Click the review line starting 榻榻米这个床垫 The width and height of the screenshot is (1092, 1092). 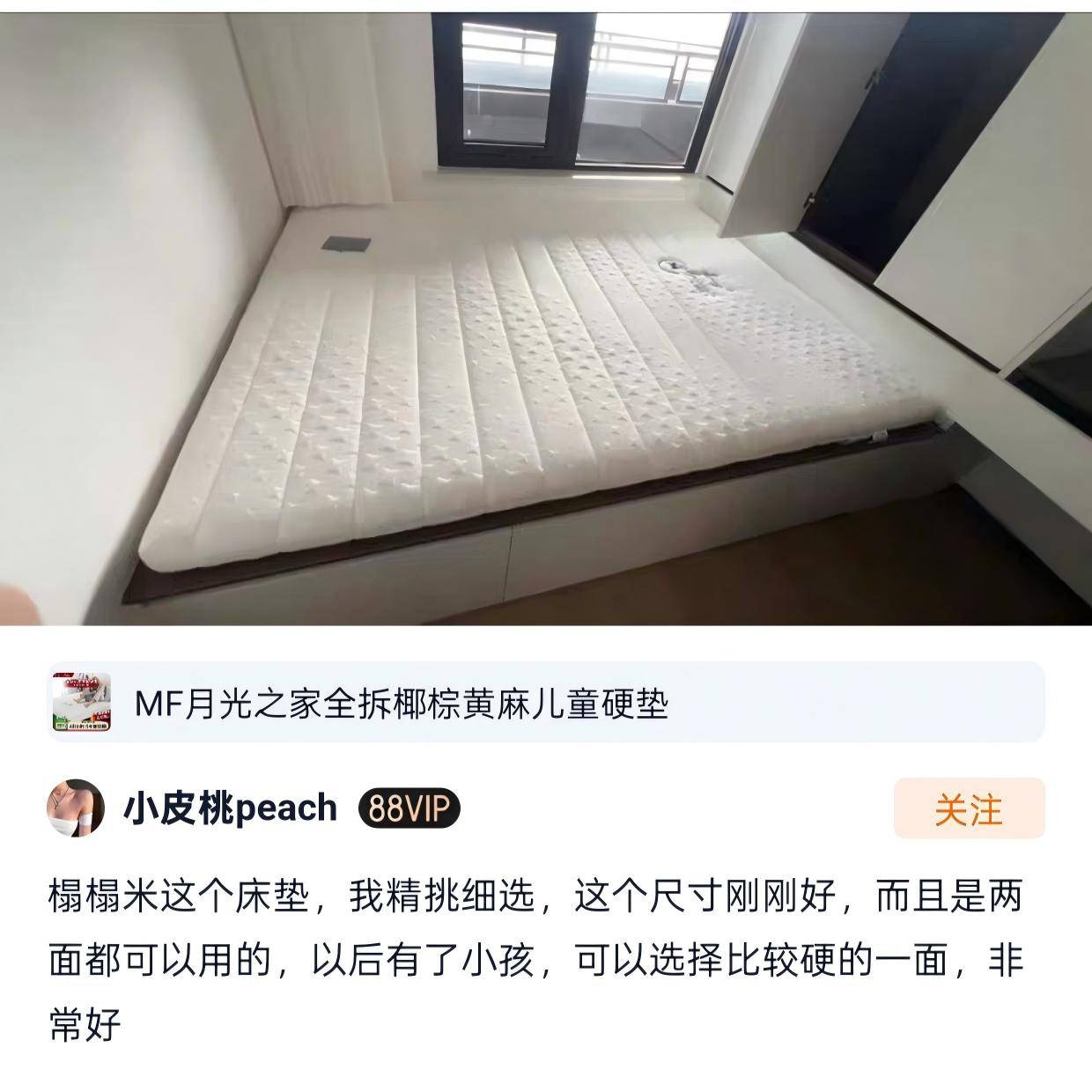coord(535,899)
